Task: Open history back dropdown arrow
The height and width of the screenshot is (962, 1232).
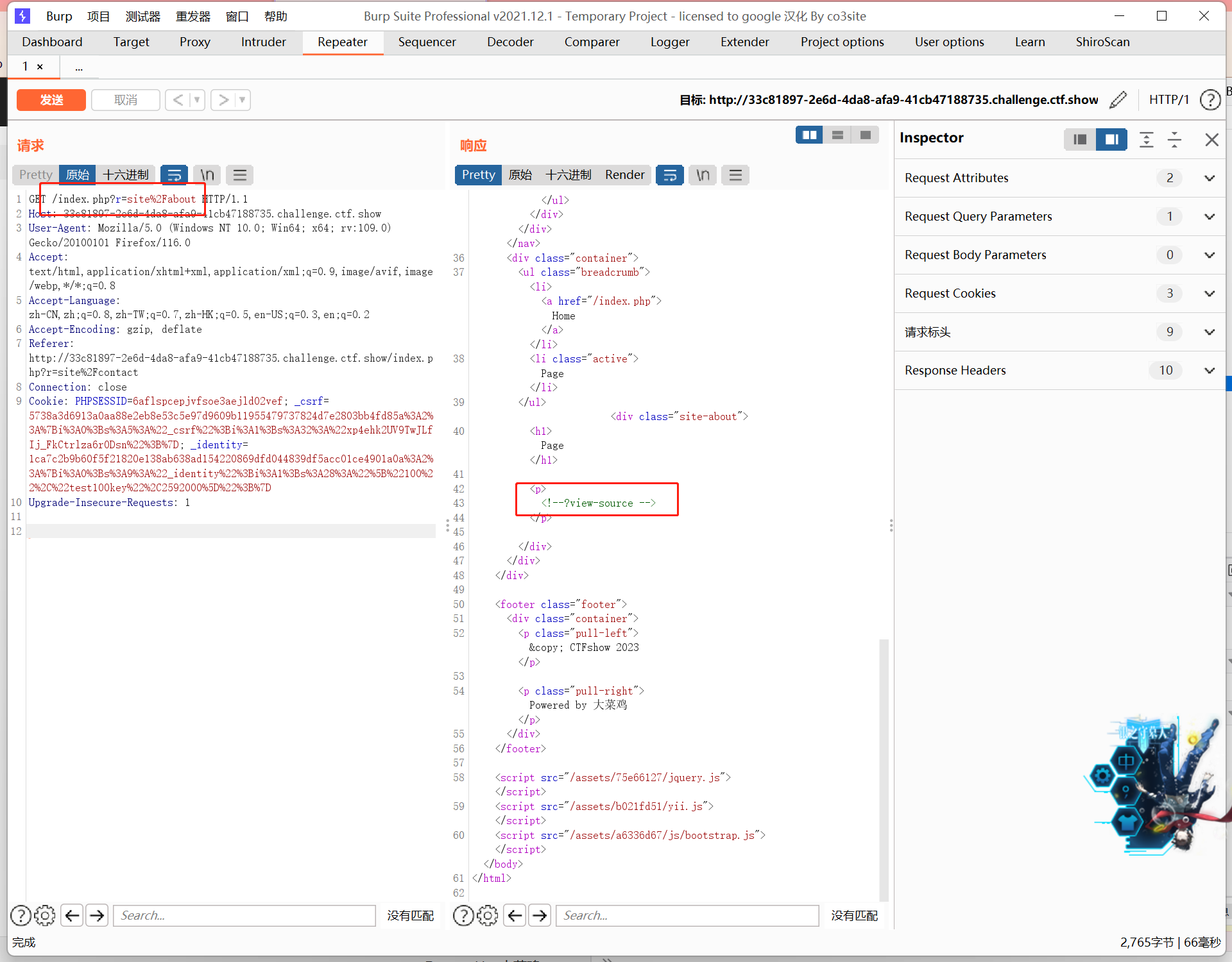Action: click(x=197, y=100)
